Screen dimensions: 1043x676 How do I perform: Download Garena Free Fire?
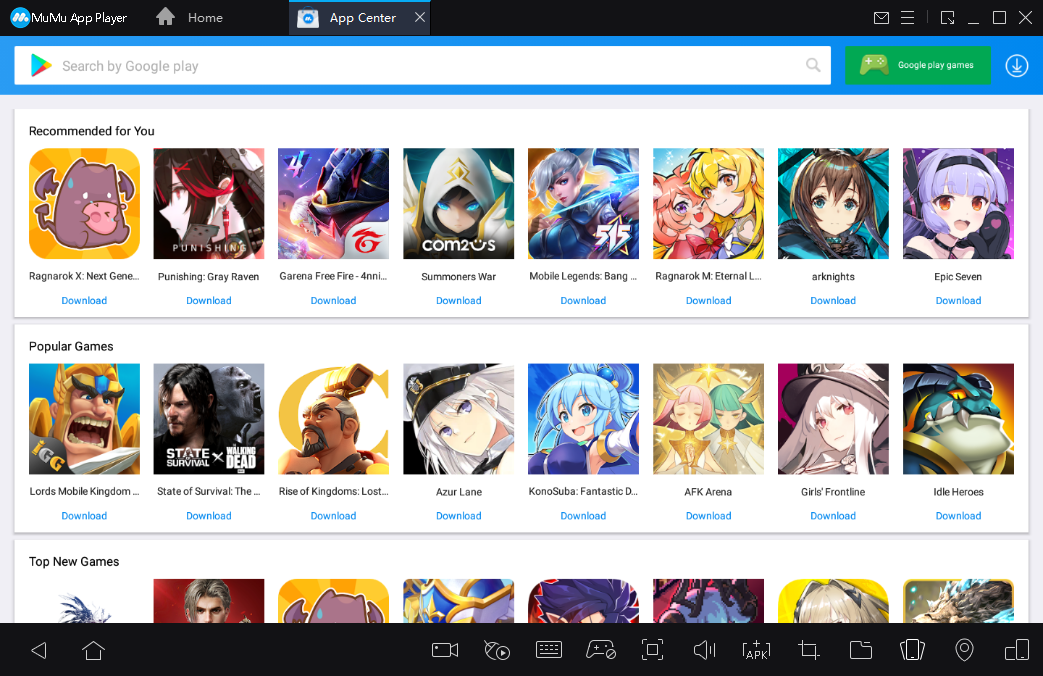333,301
